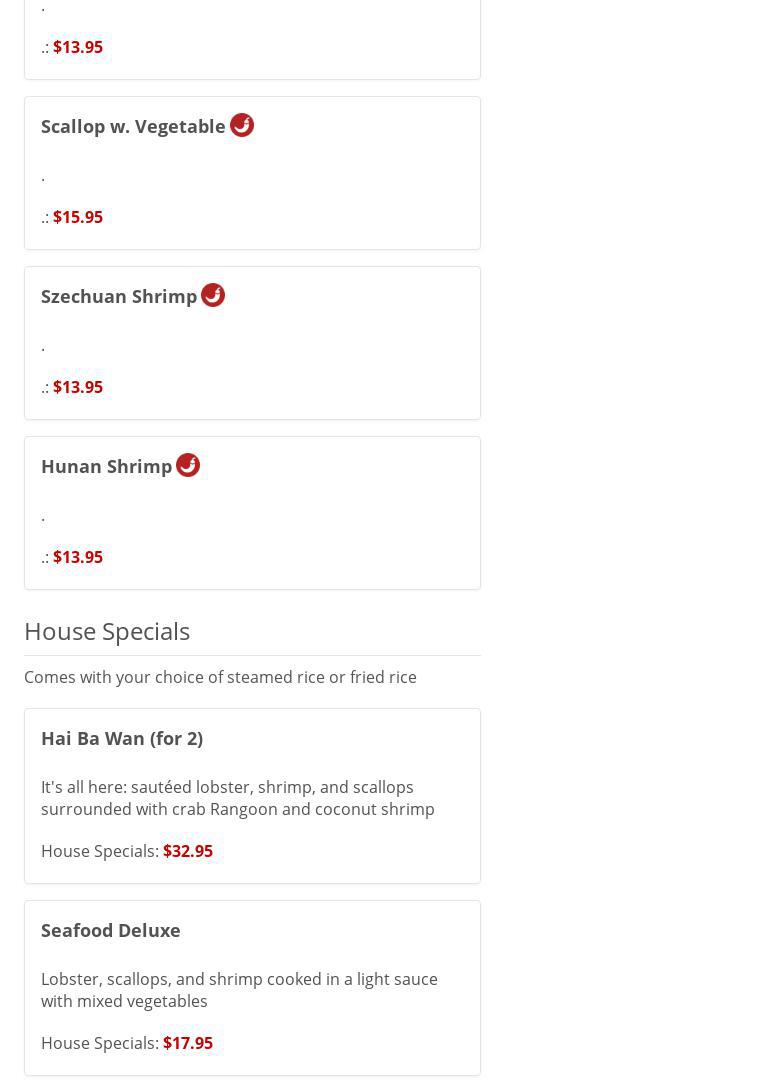This screenshot has width=770, height=1088.
Task: Click the steamed rice or fried rice note
Action: [x=220, y=677]
